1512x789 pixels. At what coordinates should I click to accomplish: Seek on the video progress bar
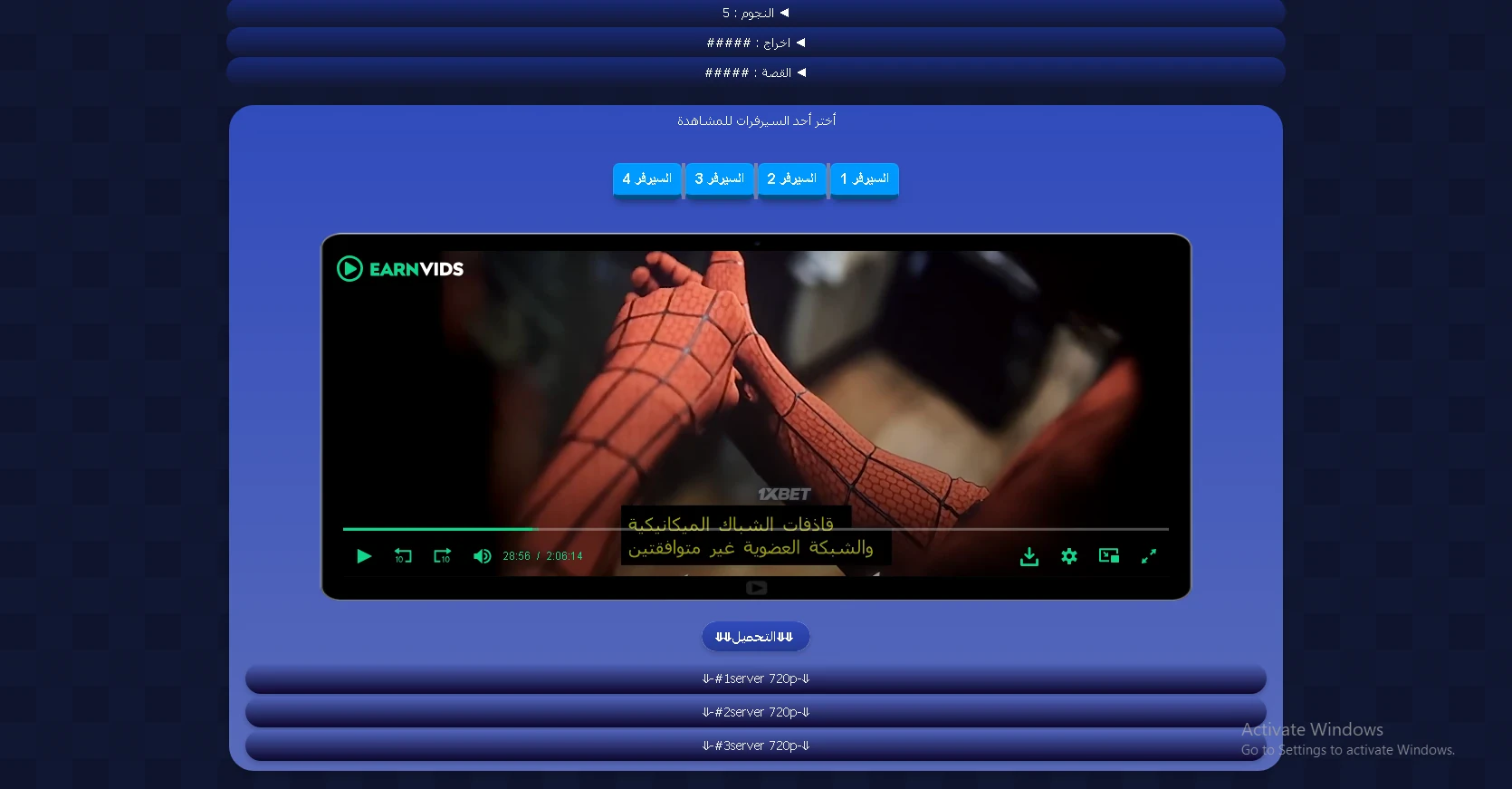(x=756, y=529)
